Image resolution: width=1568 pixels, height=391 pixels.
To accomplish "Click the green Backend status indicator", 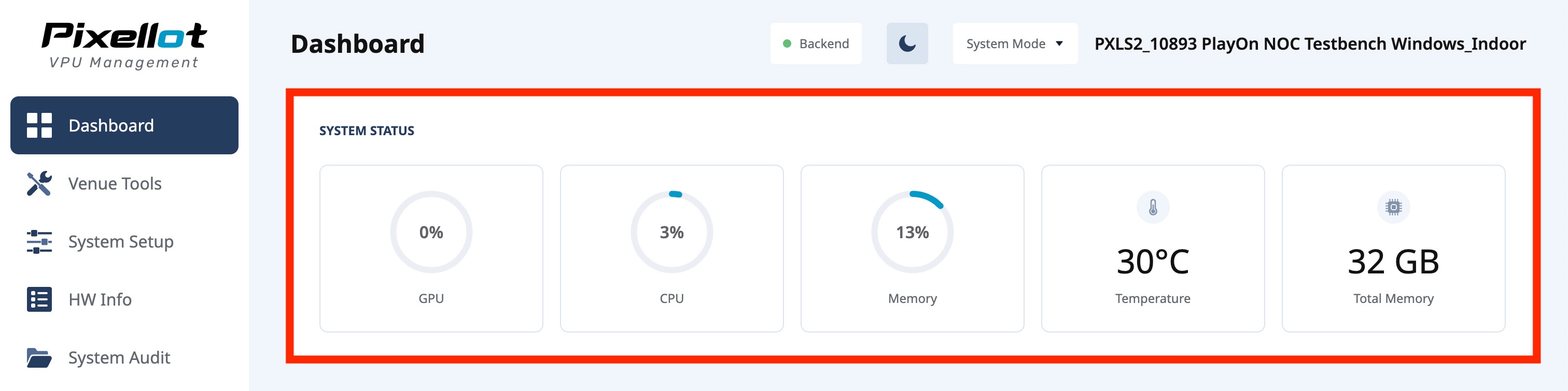I will (x=787, y=44).
